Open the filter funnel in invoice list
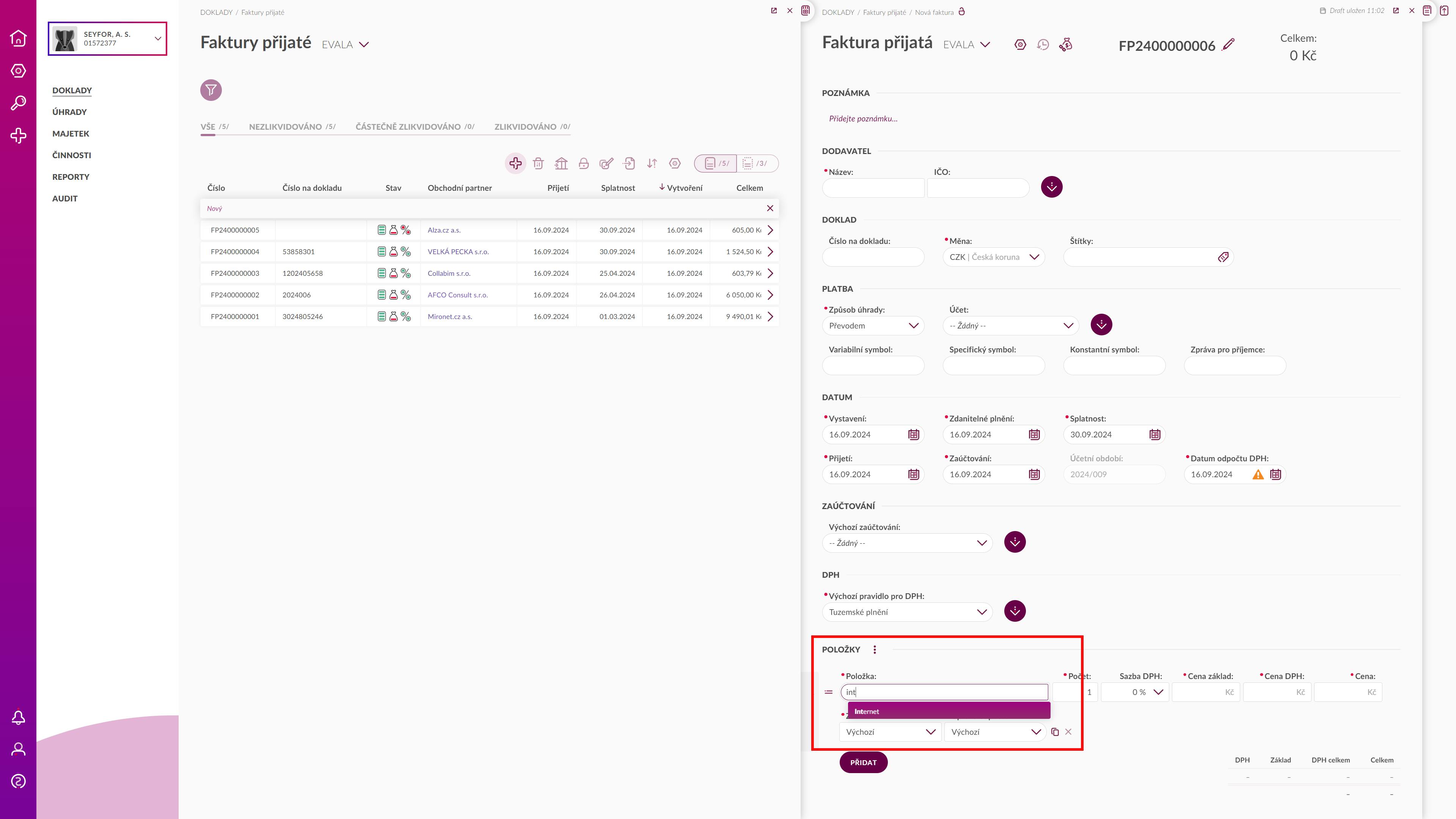Viewport: 1456px width, 819px height. click(x=211, y=90)
